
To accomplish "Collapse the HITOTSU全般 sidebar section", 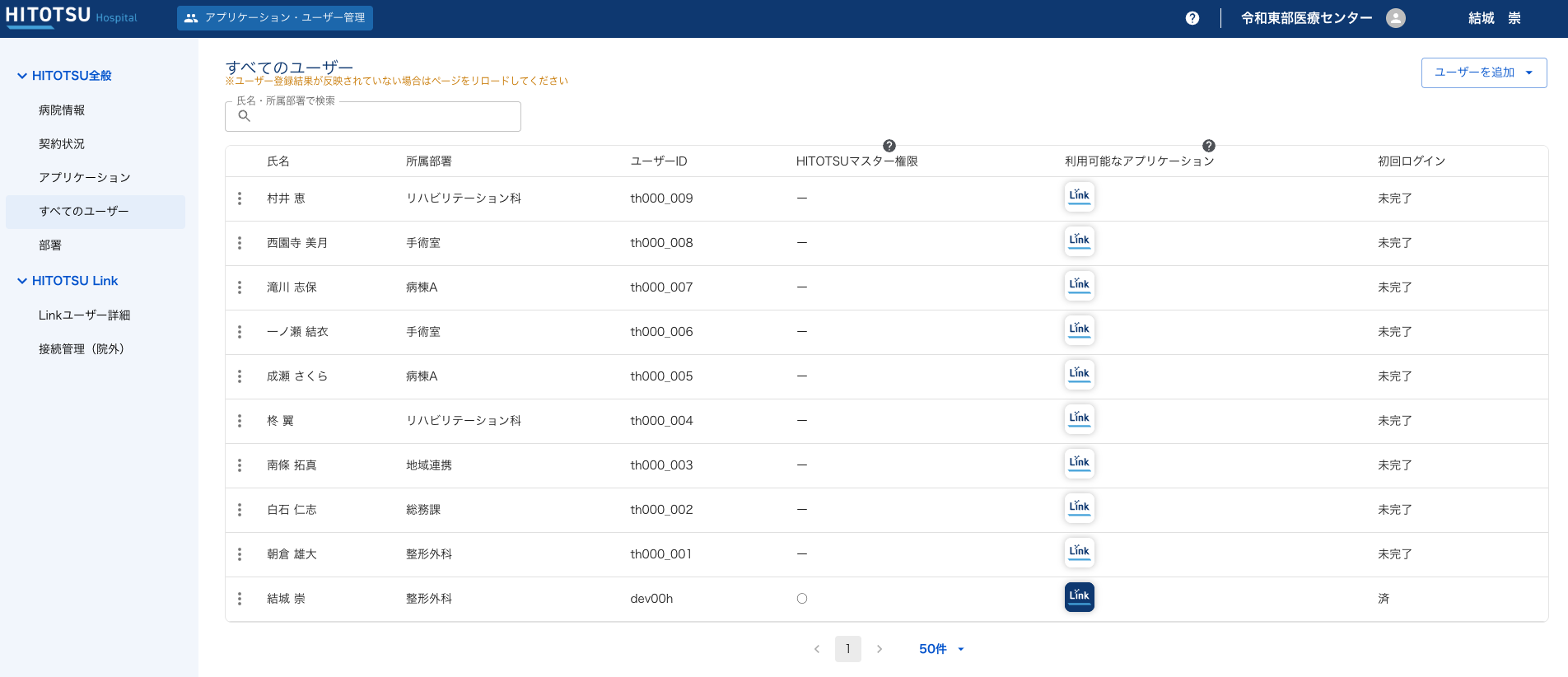I will 22,76.
